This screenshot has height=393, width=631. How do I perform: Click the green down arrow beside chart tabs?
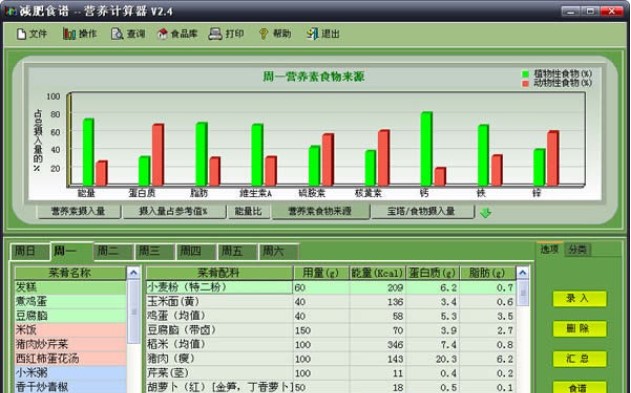(486, 213)
